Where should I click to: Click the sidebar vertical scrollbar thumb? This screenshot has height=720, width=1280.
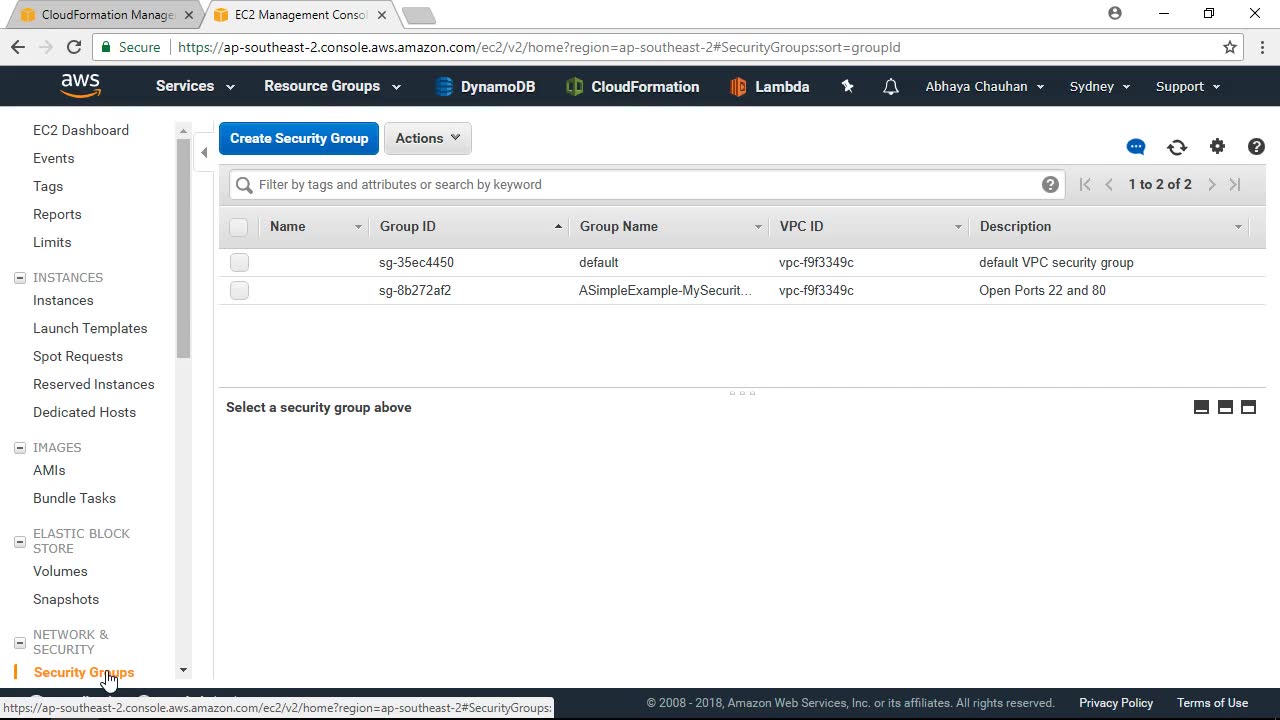pos(183,248)
